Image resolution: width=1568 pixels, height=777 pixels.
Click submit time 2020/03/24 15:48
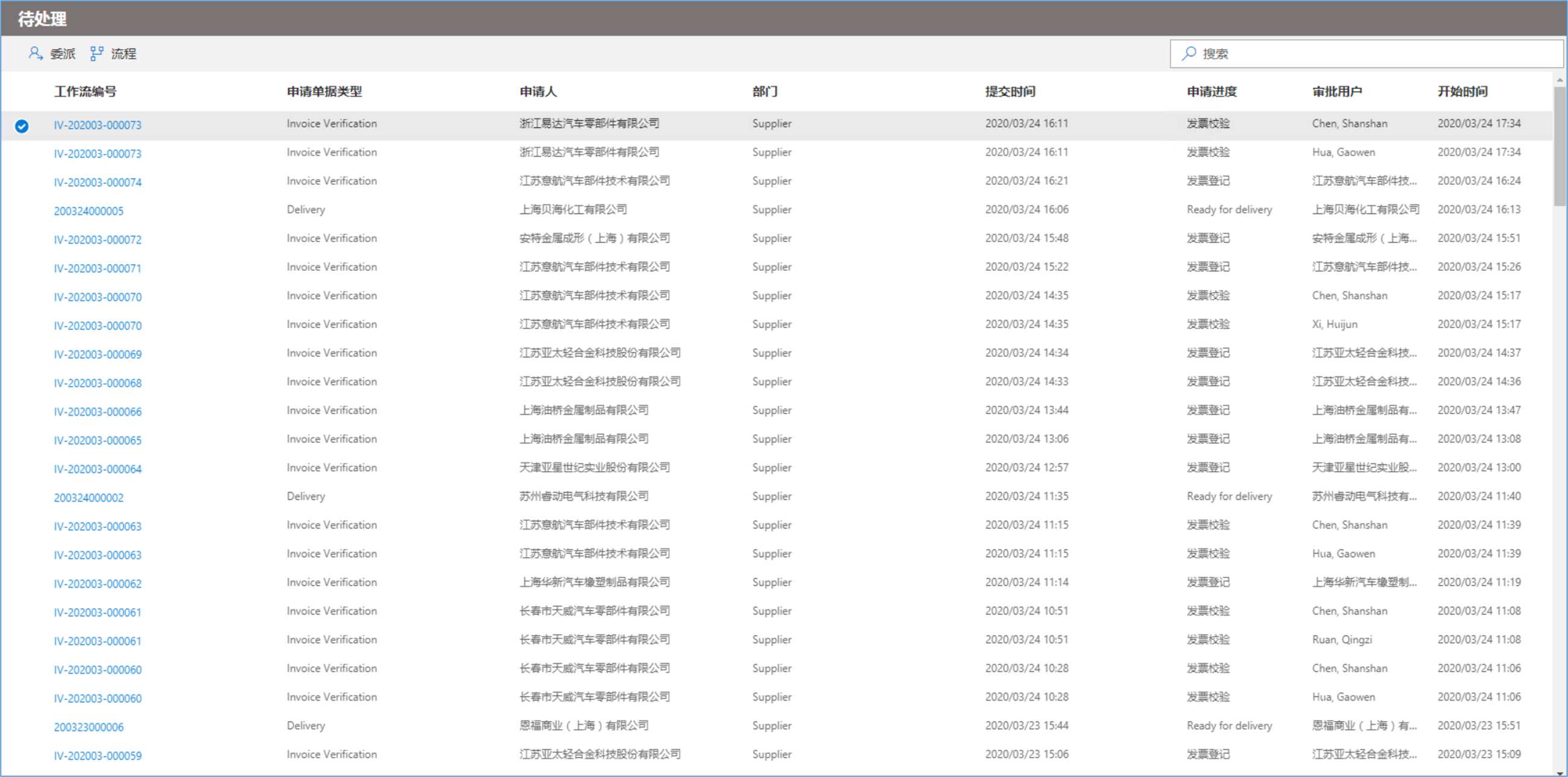pos(1027,238)
